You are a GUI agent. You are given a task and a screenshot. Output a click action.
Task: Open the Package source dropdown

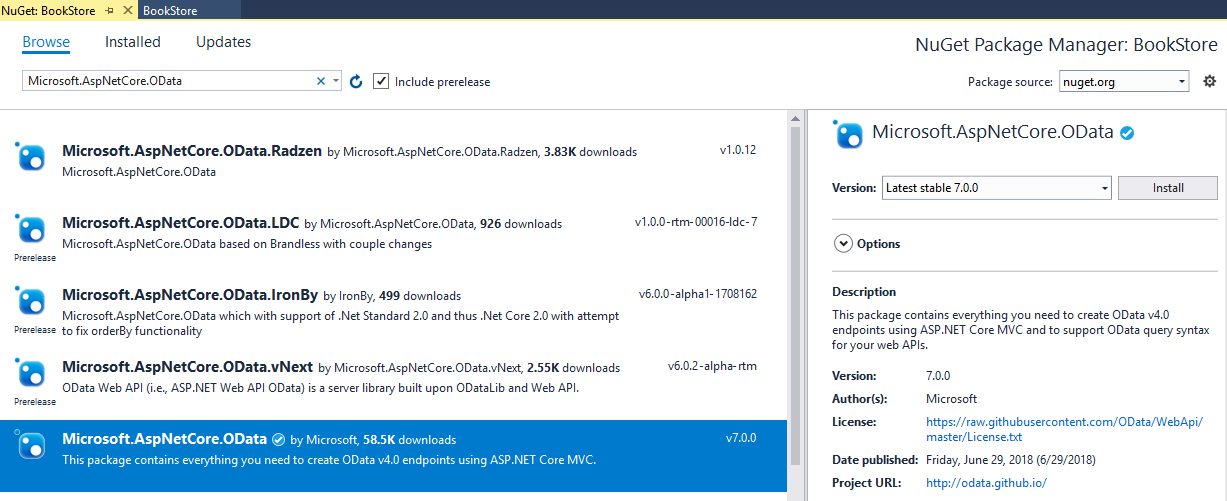(1123, 82)
